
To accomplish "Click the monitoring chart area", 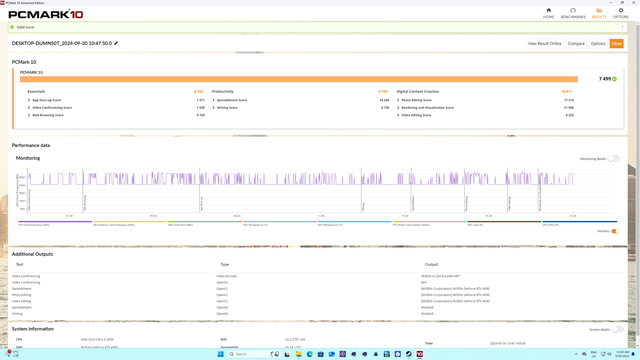I will [x=321, y=190].
